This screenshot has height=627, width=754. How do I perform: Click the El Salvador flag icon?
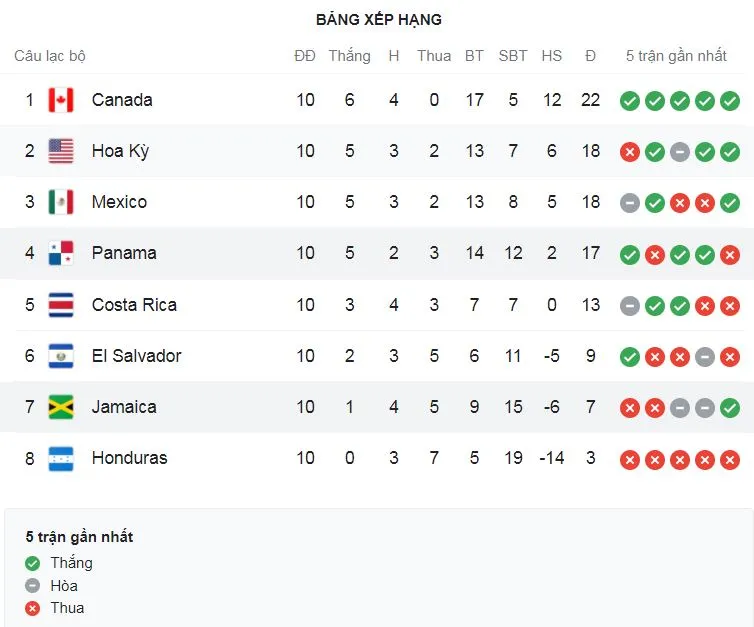(x=61, y=355)
